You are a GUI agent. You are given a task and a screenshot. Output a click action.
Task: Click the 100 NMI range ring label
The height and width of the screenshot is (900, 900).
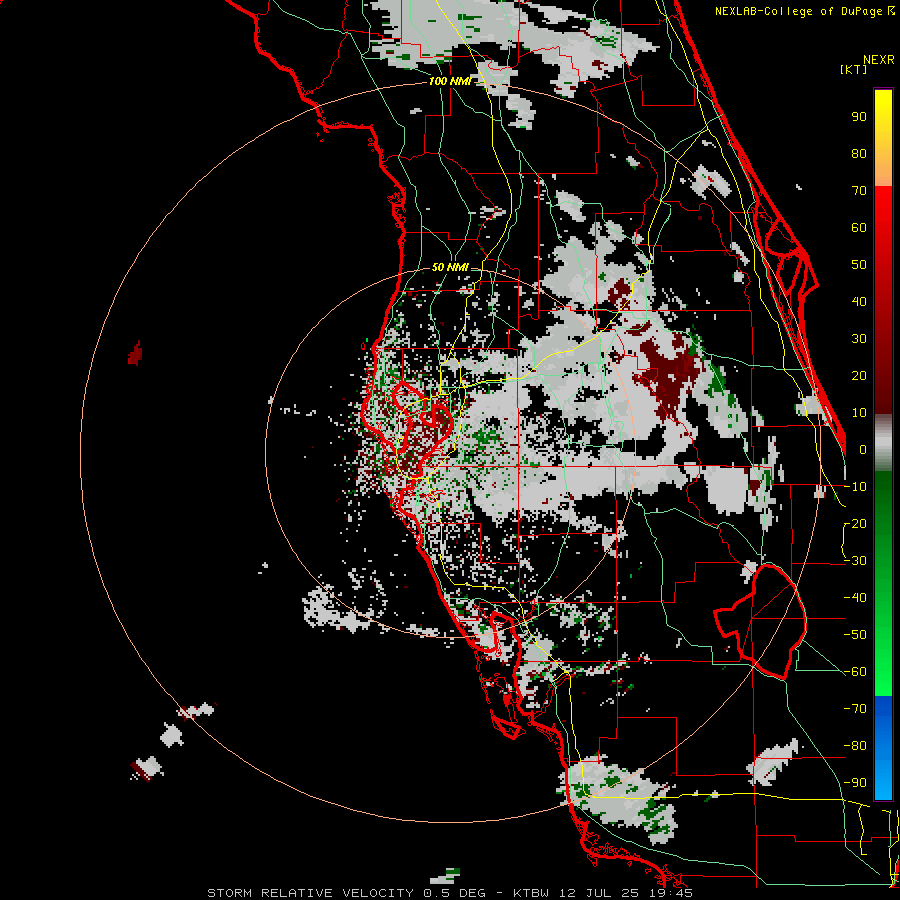coord(450,82)
